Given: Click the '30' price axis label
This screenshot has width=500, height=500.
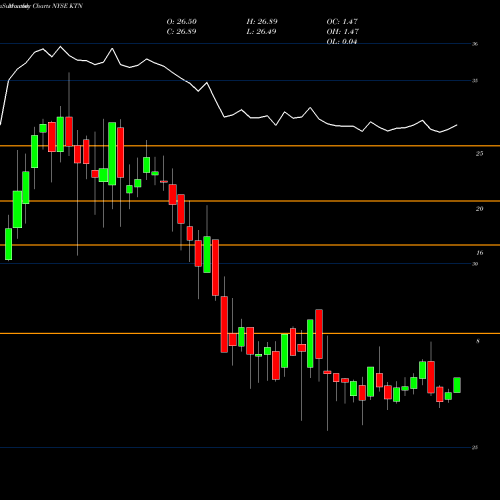Looking at the screenshot, I should 475,264.
